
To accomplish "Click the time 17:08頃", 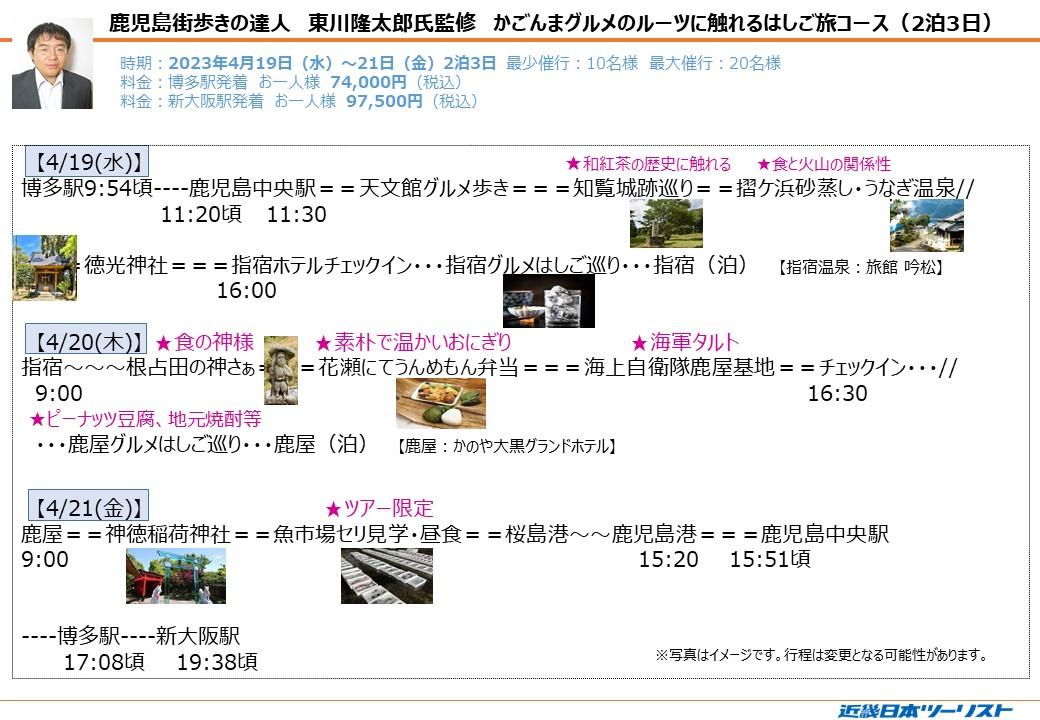I will (104, 662).
